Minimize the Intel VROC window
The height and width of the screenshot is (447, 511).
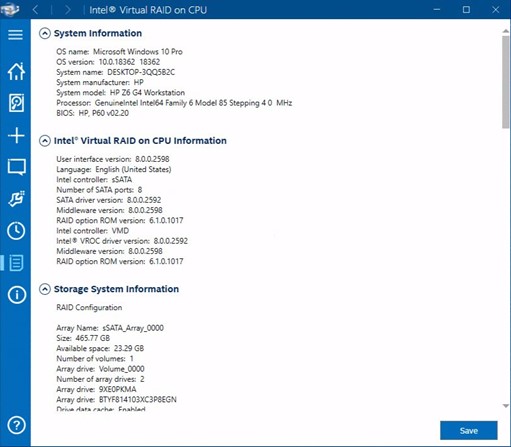click(437, 10)
